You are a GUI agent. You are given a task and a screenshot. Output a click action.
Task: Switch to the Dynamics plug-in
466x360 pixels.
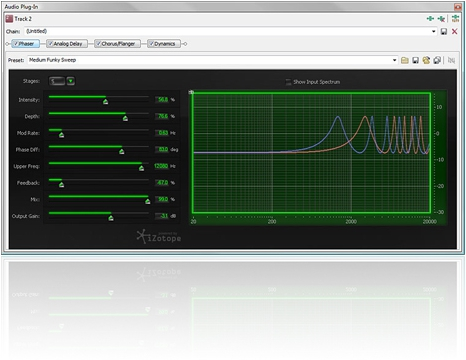pos(164,44)
